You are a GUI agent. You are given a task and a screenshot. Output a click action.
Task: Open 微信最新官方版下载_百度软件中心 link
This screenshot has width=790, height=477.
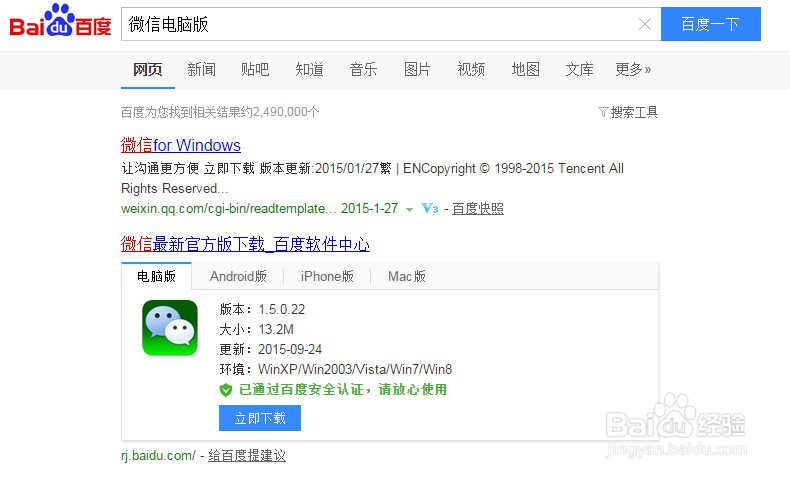[x=245, y=244]
